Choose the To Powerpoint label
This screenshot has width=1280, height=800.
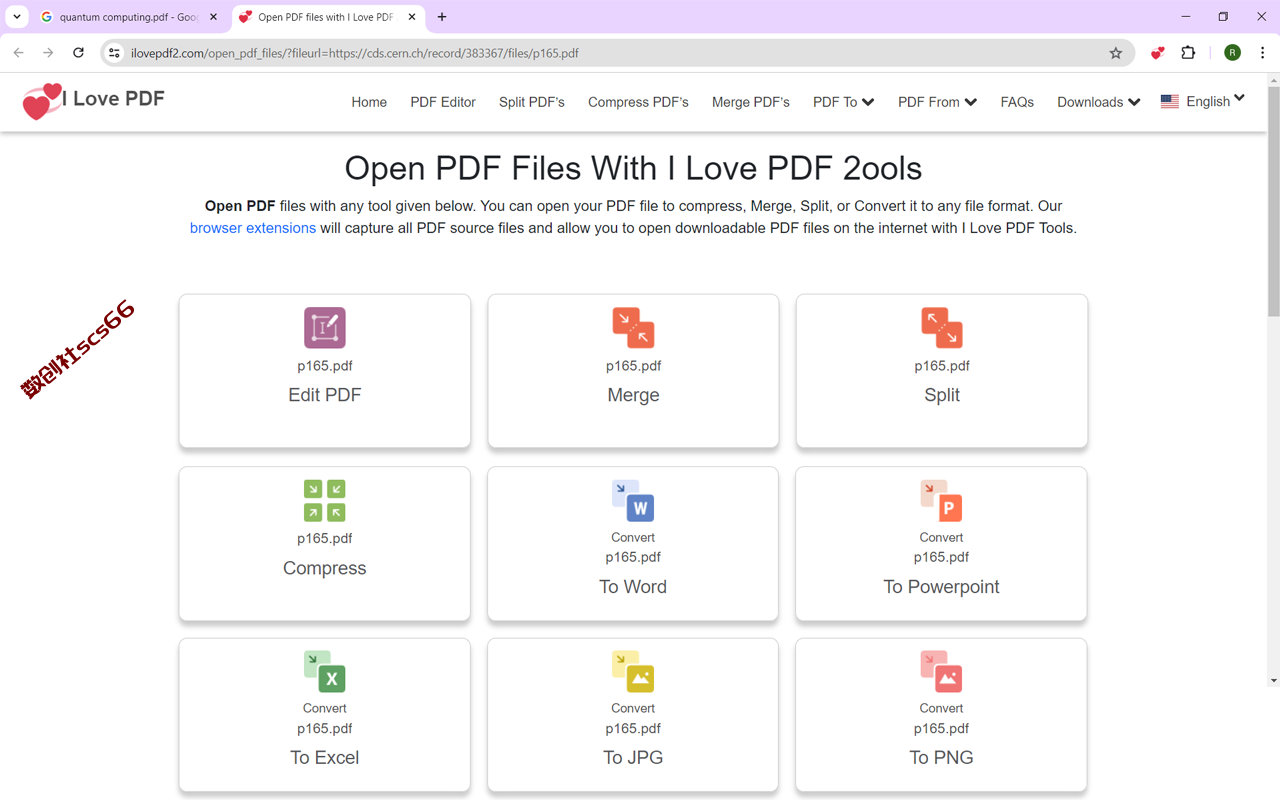942,587
